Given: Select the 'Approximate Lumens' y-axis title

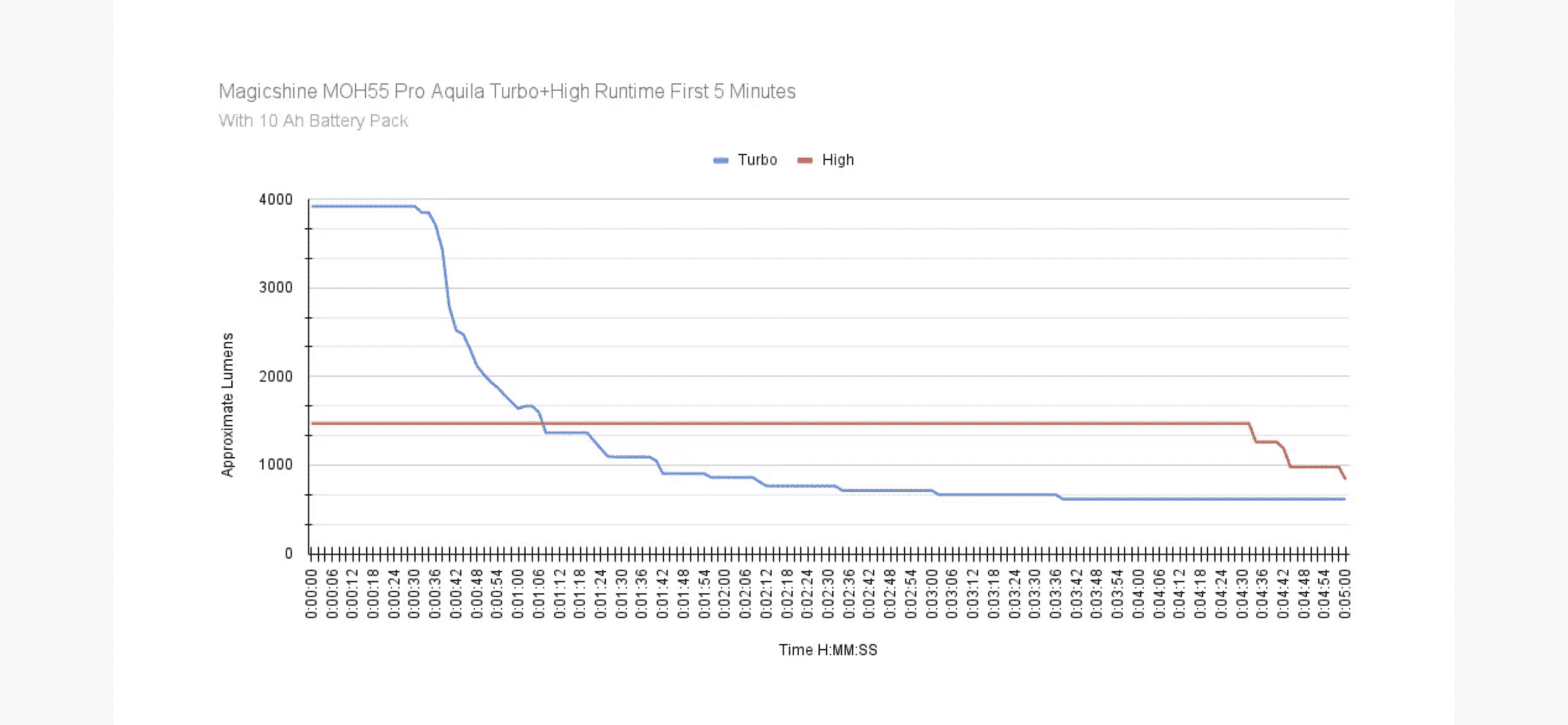Looking at the screenshot, I should point(227,405).
